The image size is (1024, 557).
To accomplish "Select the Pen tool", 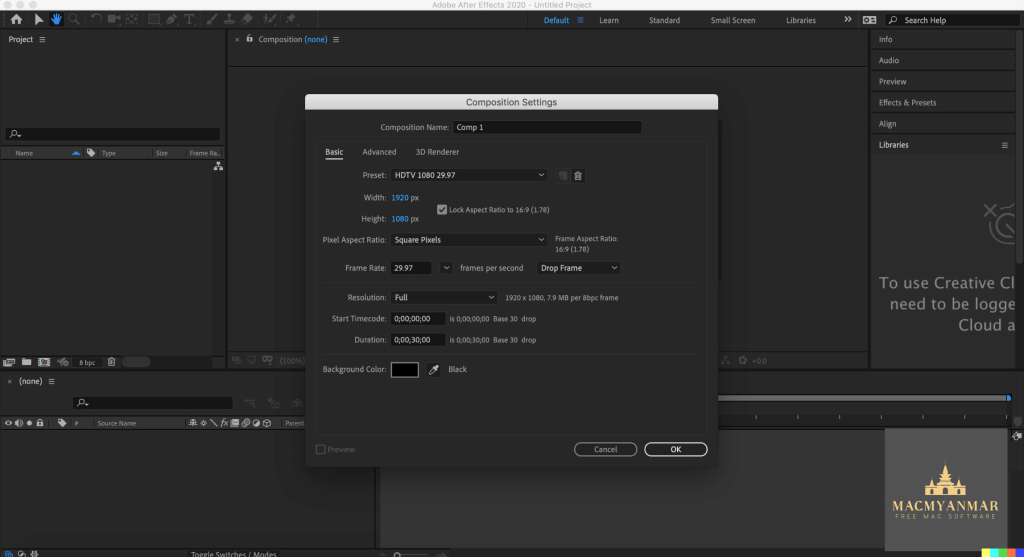I will coord(171,20).
